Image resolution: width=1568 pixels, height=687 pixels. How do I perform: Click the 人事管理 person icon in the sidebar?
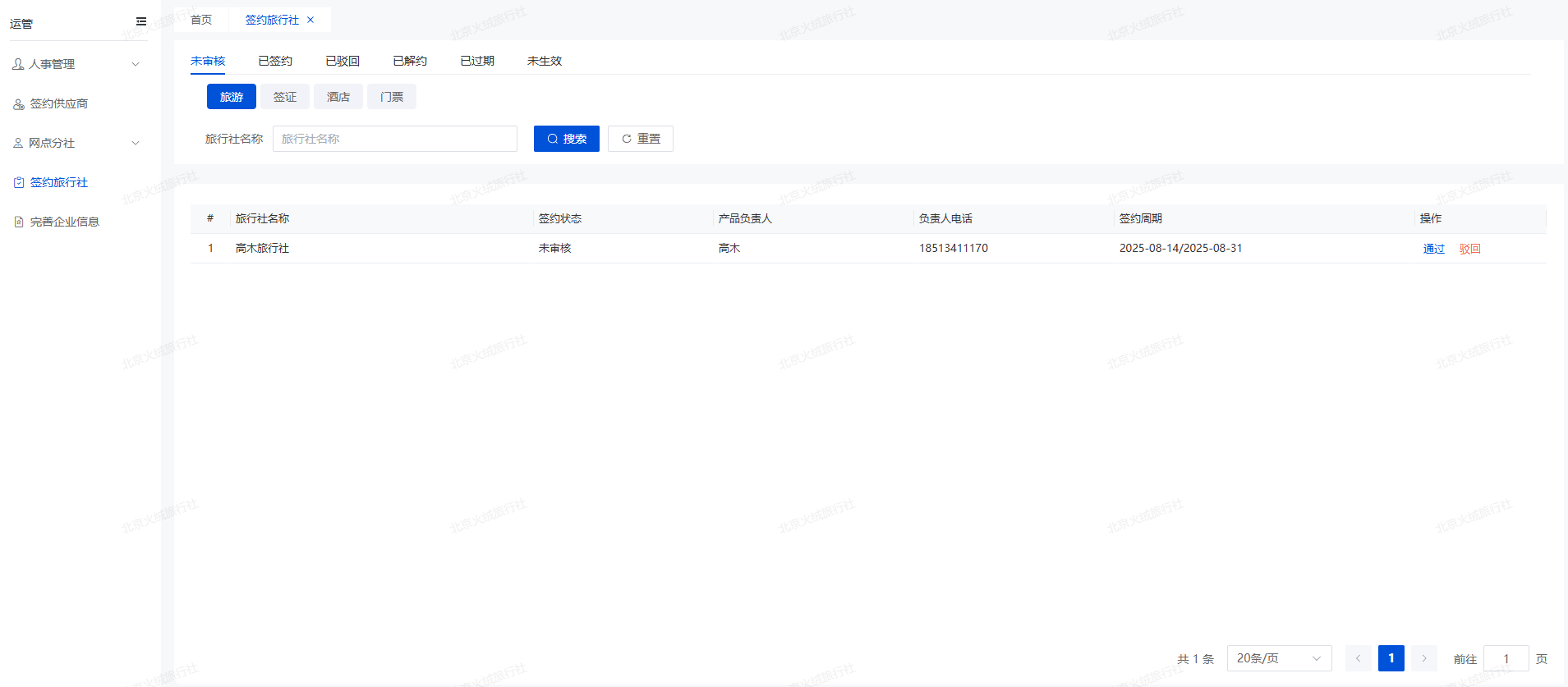[x=18, y=64]
